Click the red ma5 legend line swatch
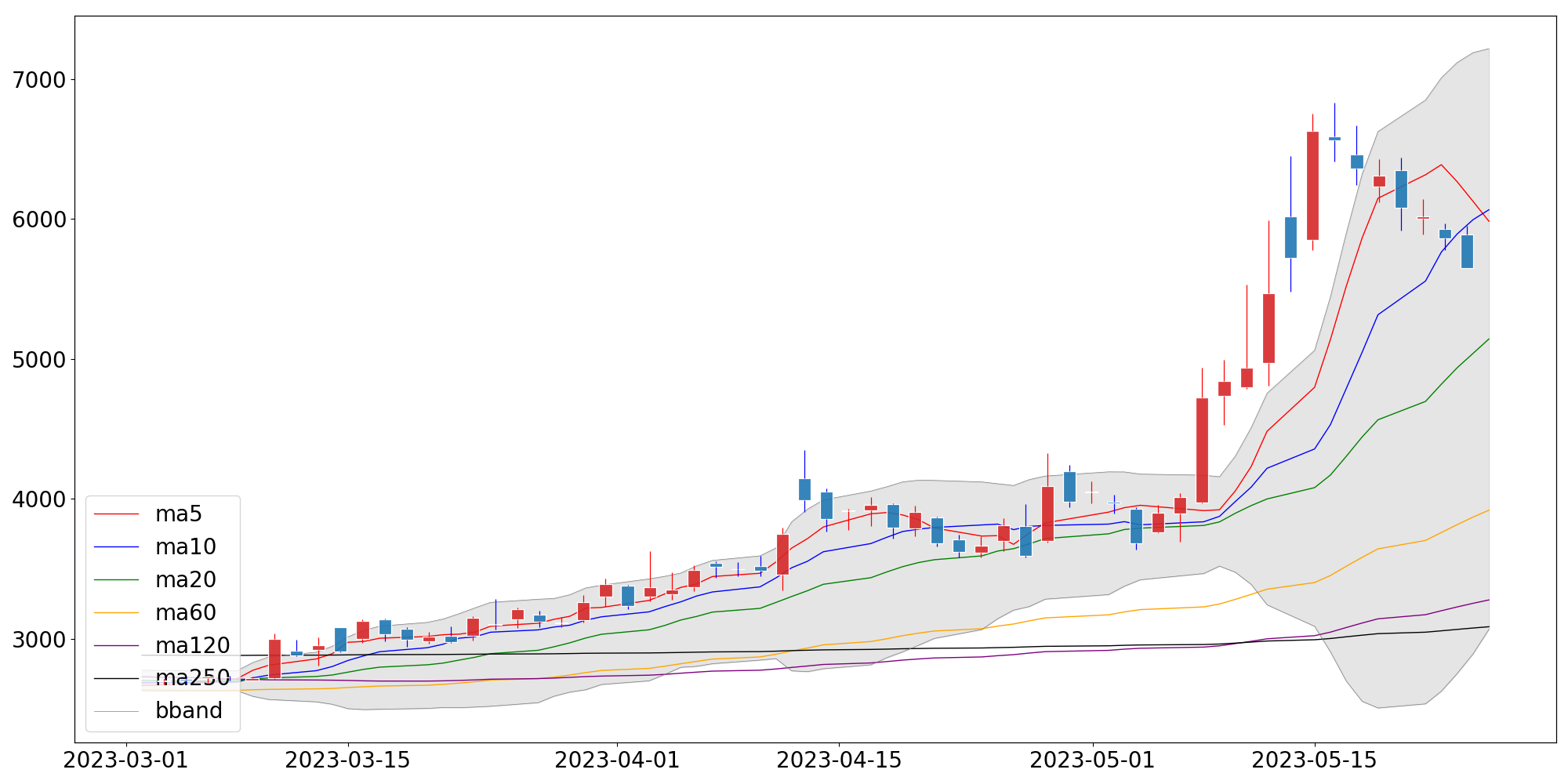Viewport: 1568px width, 784px height. click(116, 514)
